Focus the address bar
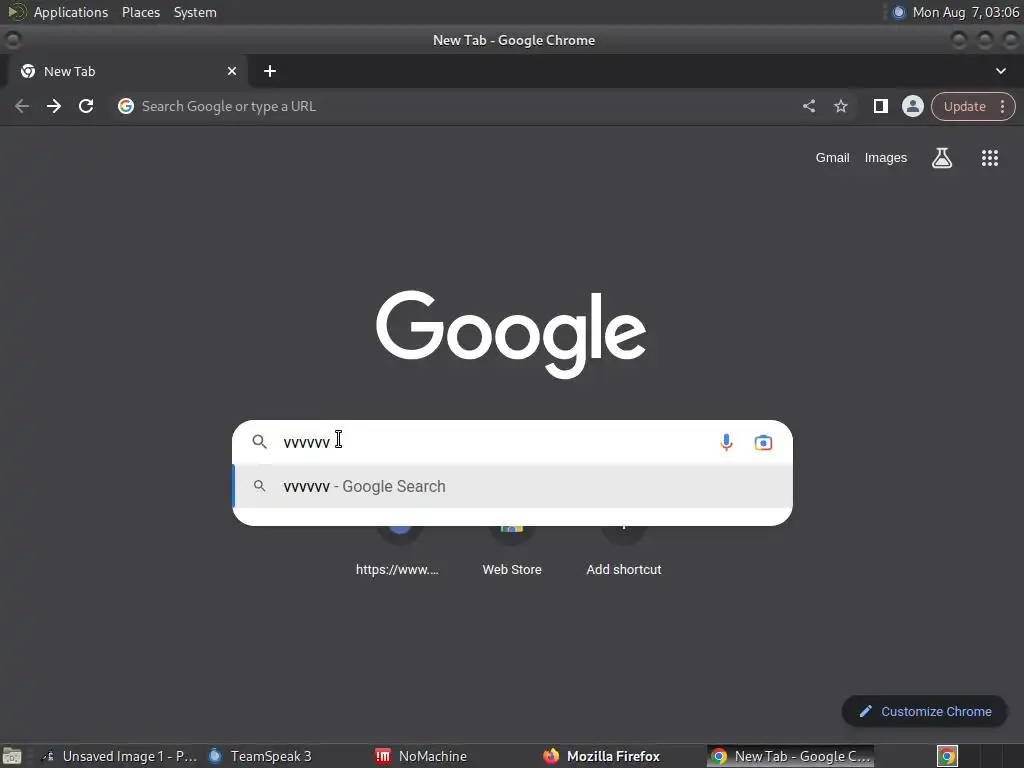1024x768 pixels. coord(457,106)
